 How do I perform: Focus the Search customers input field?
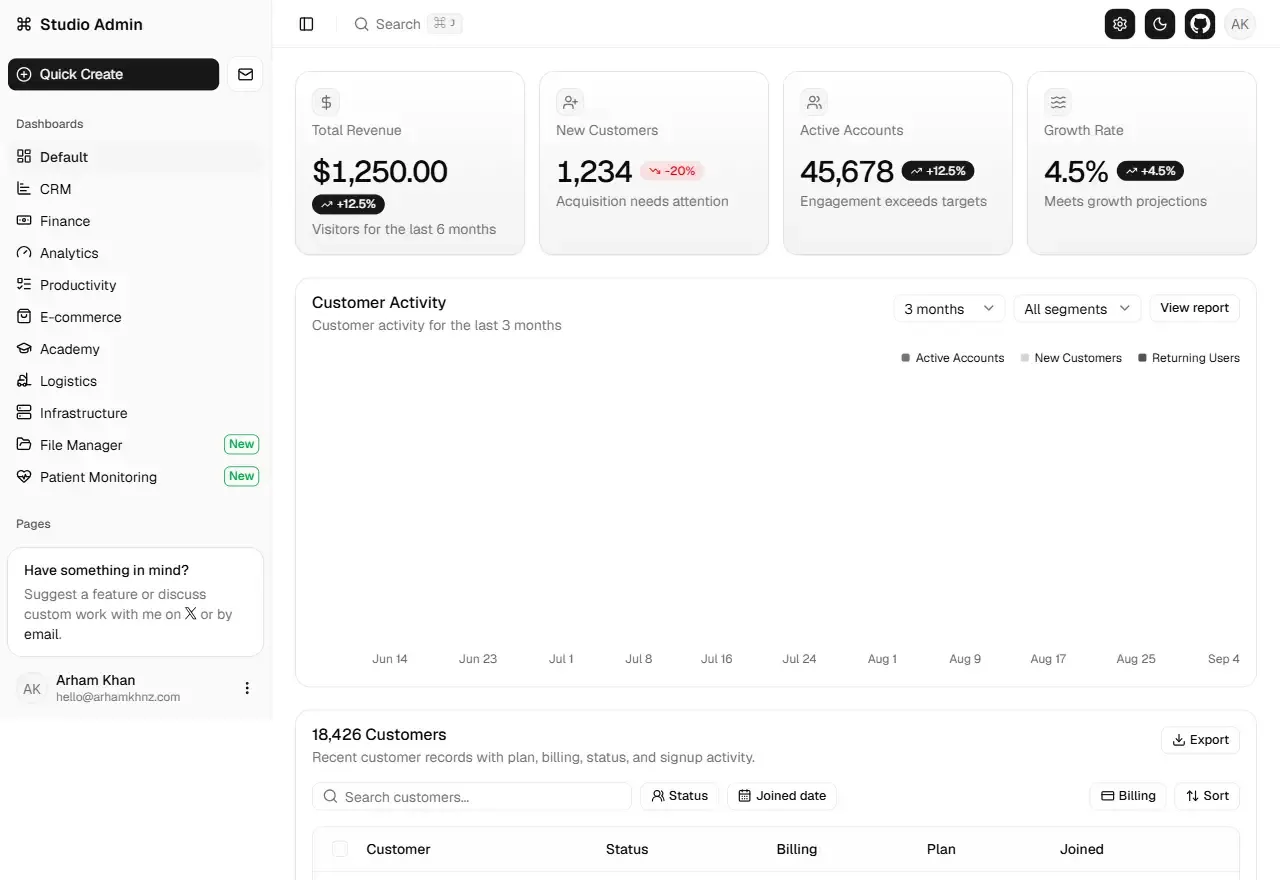pos(472,796)
